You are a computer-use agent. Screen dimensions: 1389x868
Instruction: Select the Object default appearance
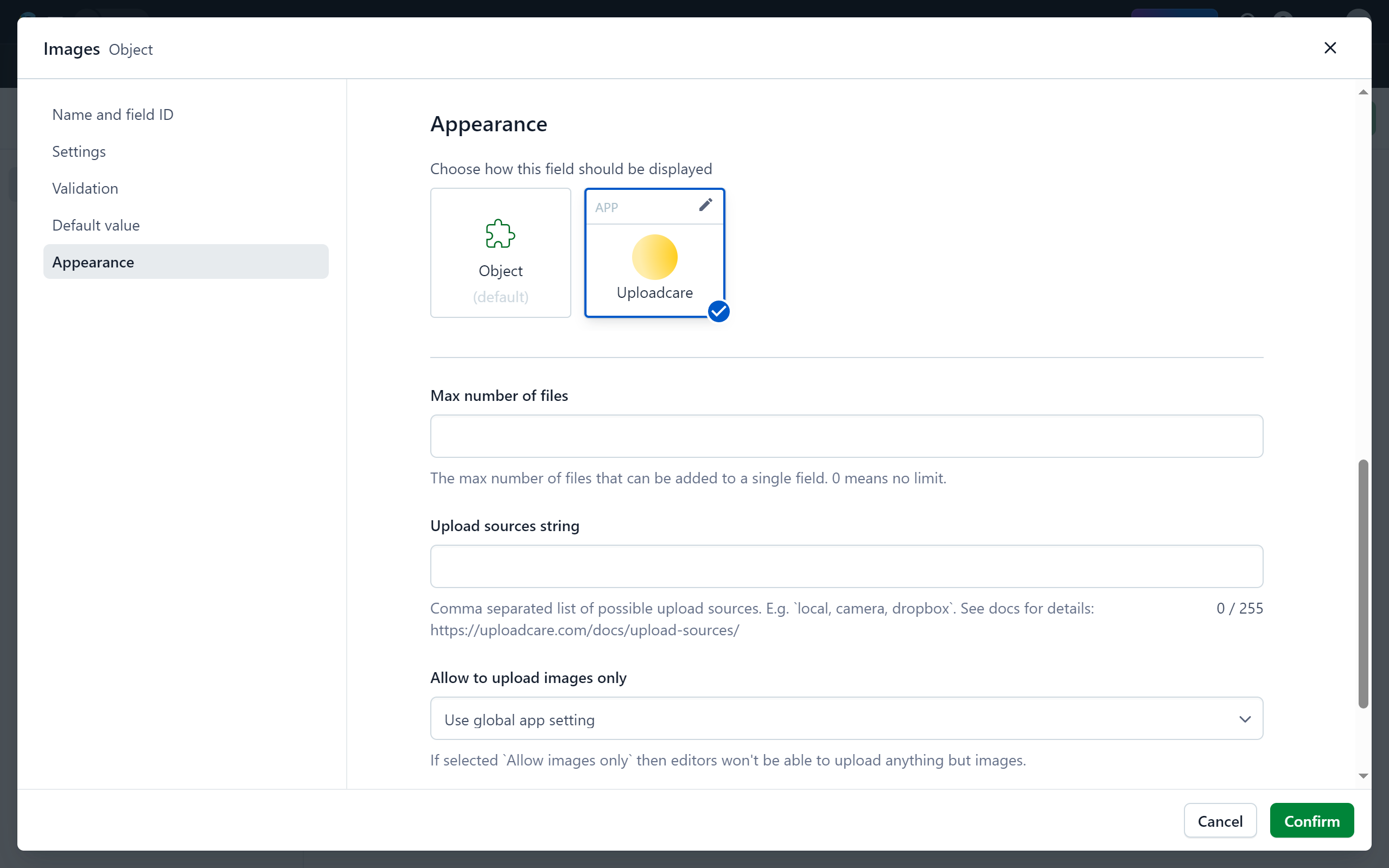click(x=500, y=253)
